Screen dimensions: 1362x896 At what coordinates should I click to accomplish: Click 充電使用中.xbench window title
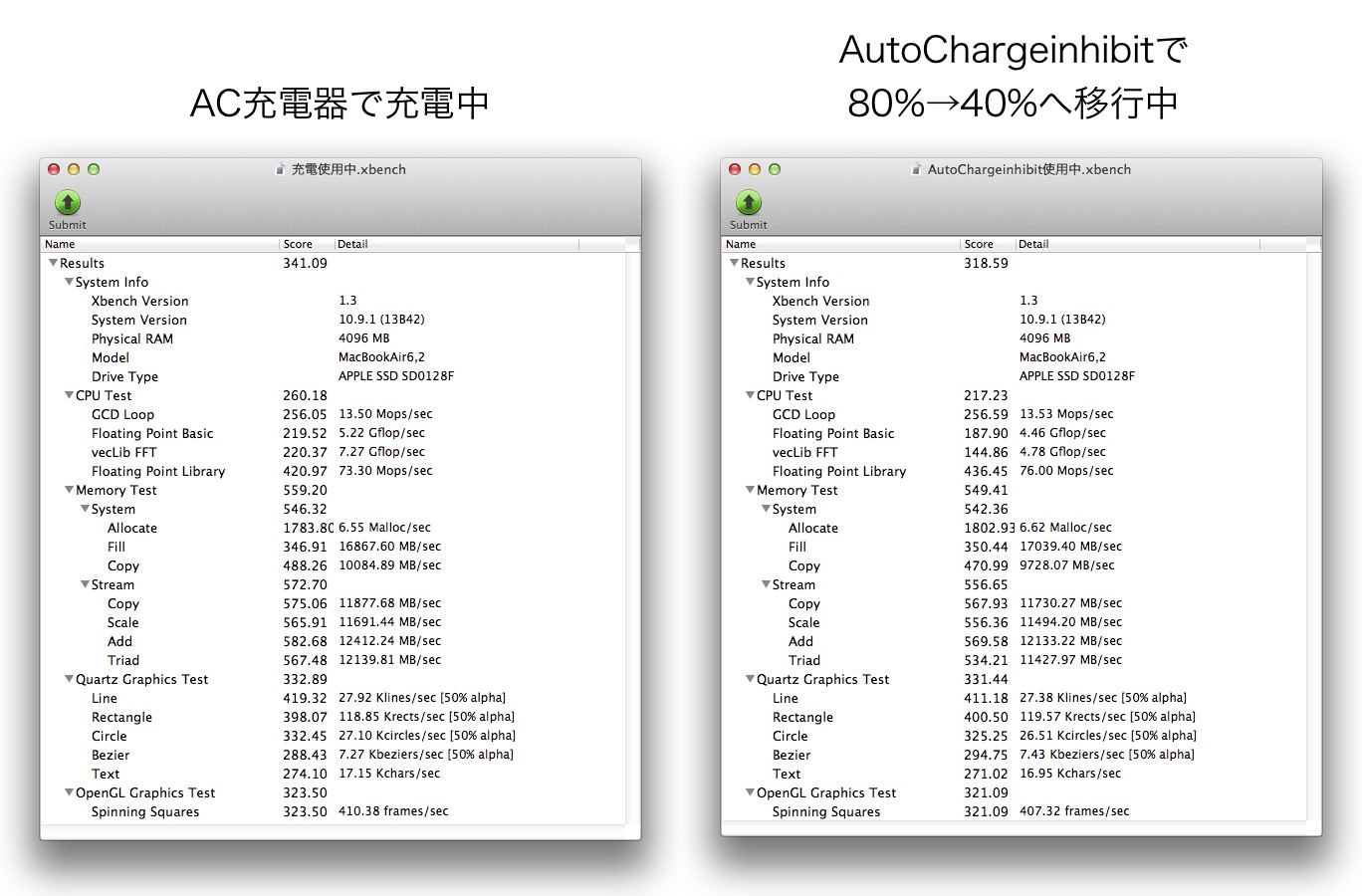(x=348, y=169)
